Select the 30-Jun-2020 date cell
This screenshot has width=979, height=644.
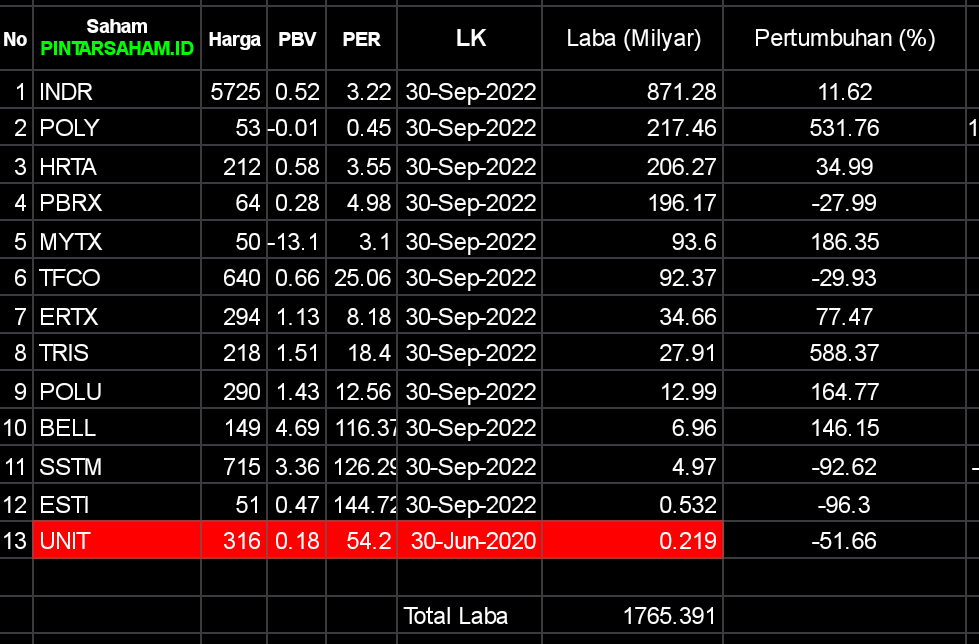click(x=469, y=541)
